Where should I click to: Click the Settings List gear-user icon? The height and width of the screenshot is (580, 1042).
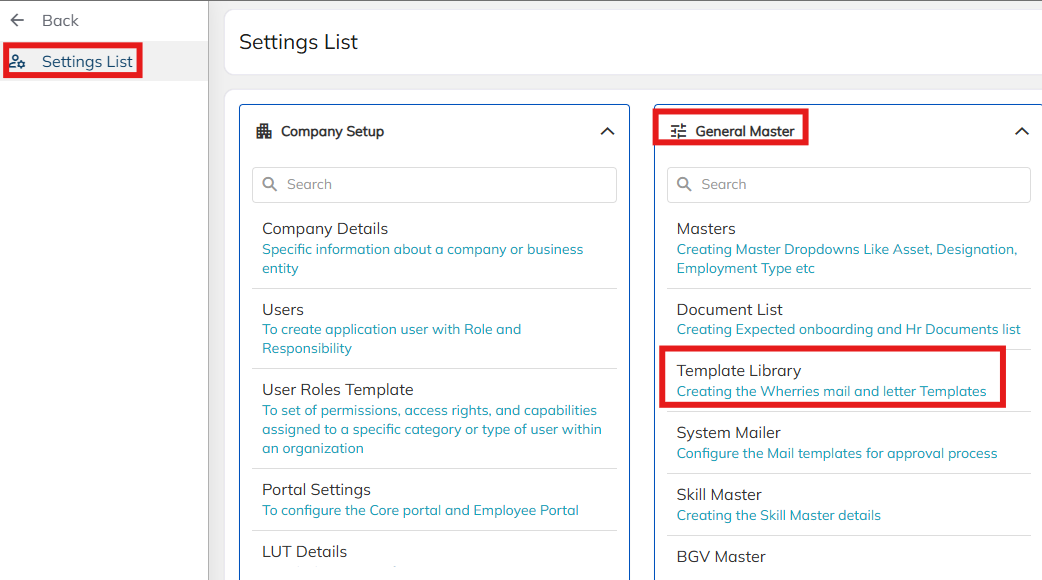18,62
